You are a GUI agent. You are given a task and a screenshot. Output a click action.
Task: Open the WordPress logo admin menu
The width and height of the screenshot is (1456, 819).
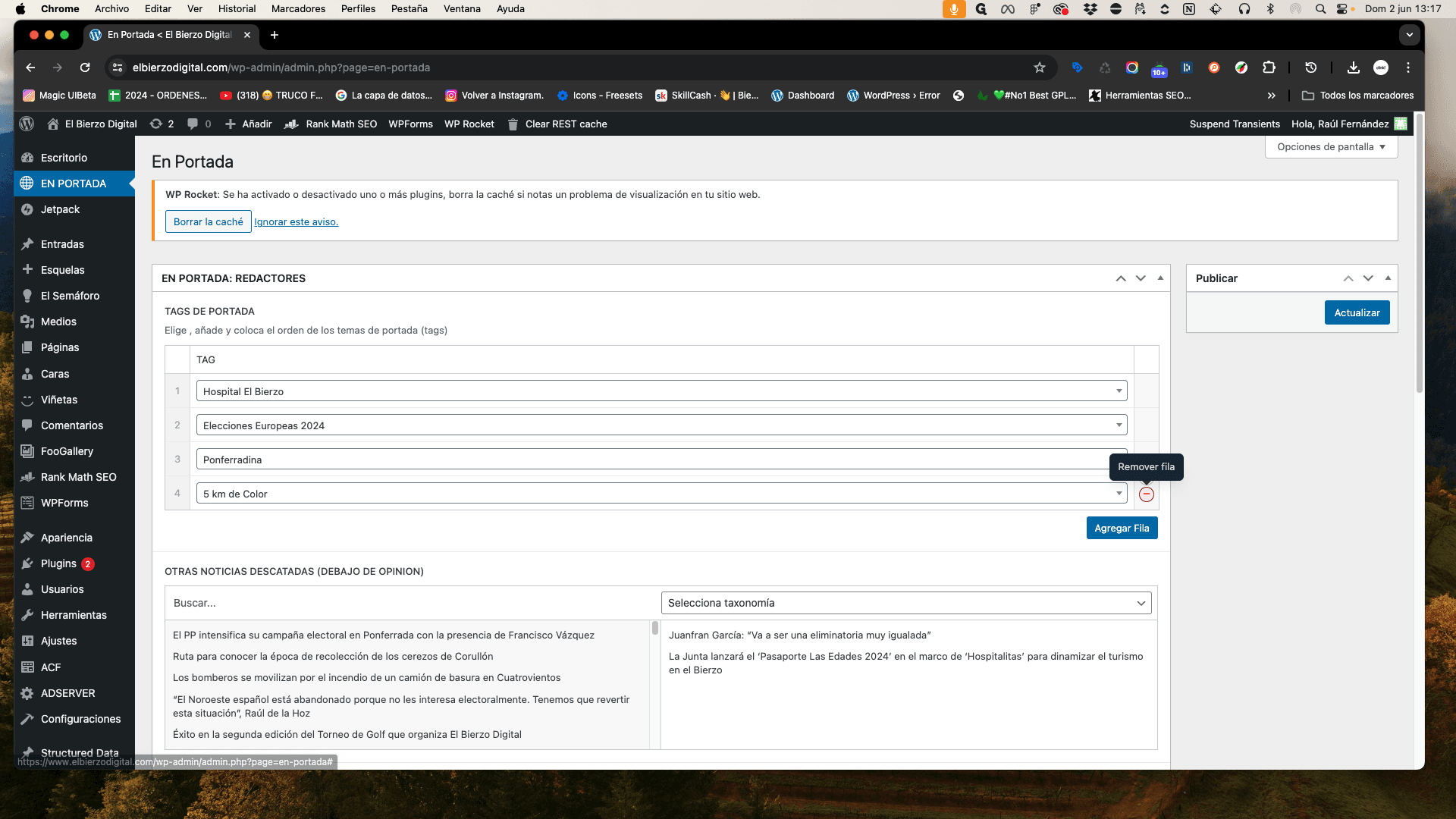click(x=27, y=124)
